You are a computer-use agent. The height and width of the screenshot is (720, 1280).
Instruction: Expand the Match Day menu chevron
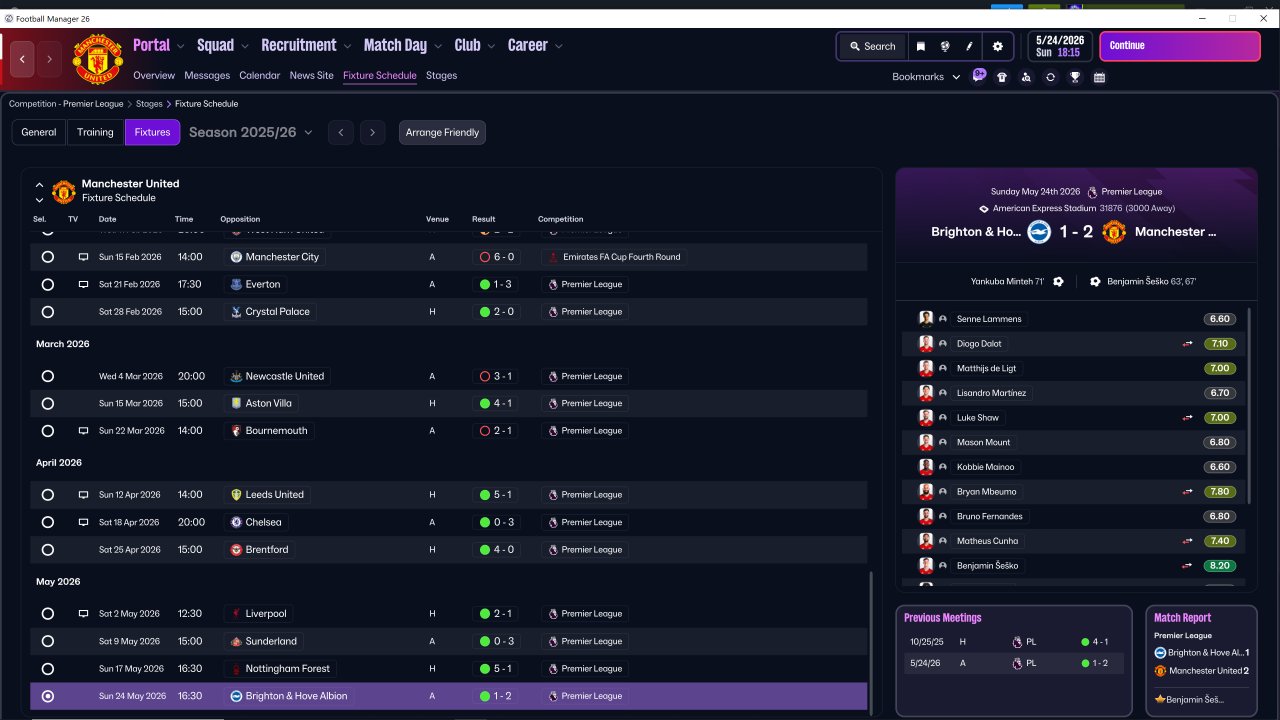tap(438, 46)
